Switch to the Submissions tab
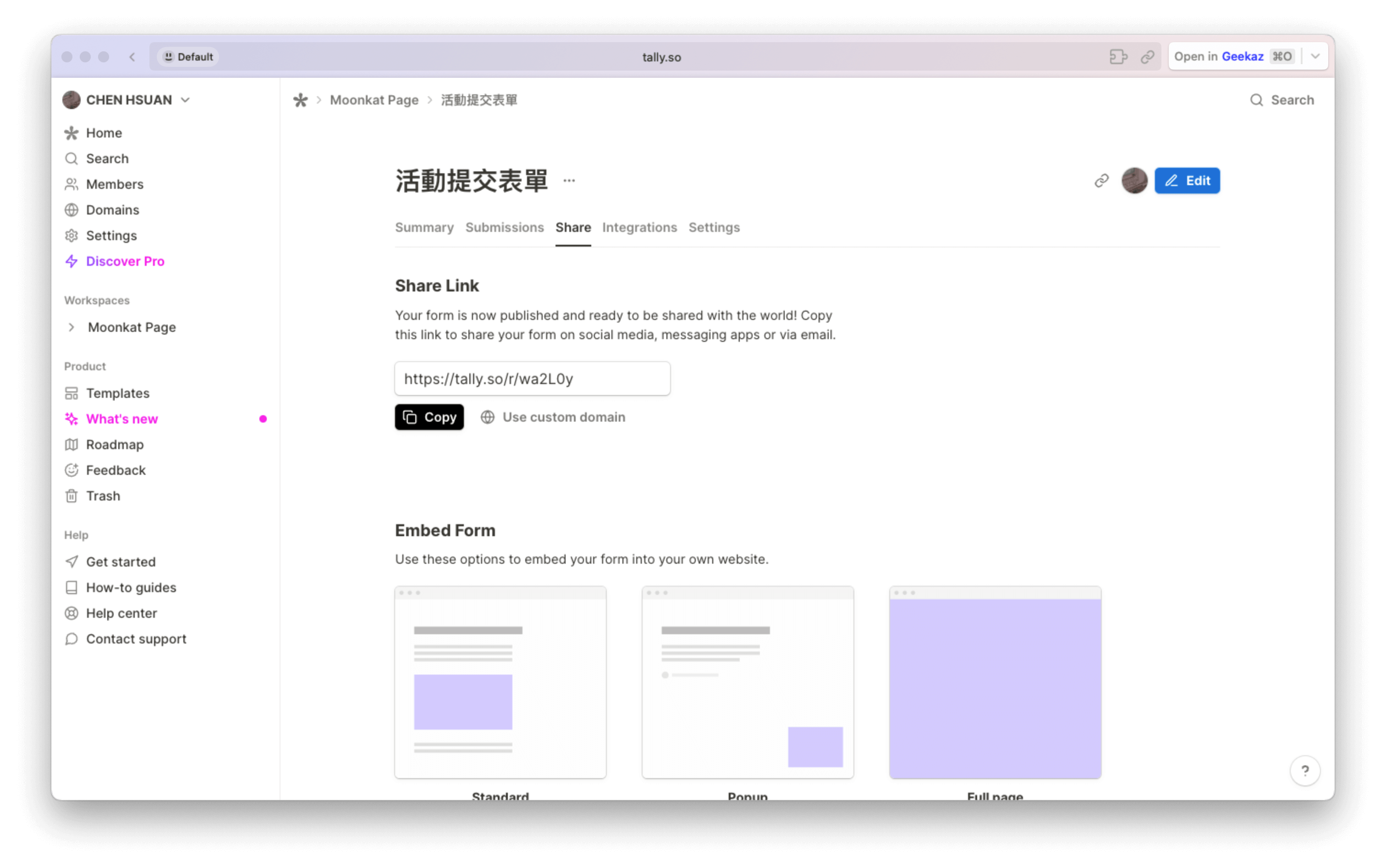The width and height of the screenshot is (1386, 868). [x=504, y=227]
